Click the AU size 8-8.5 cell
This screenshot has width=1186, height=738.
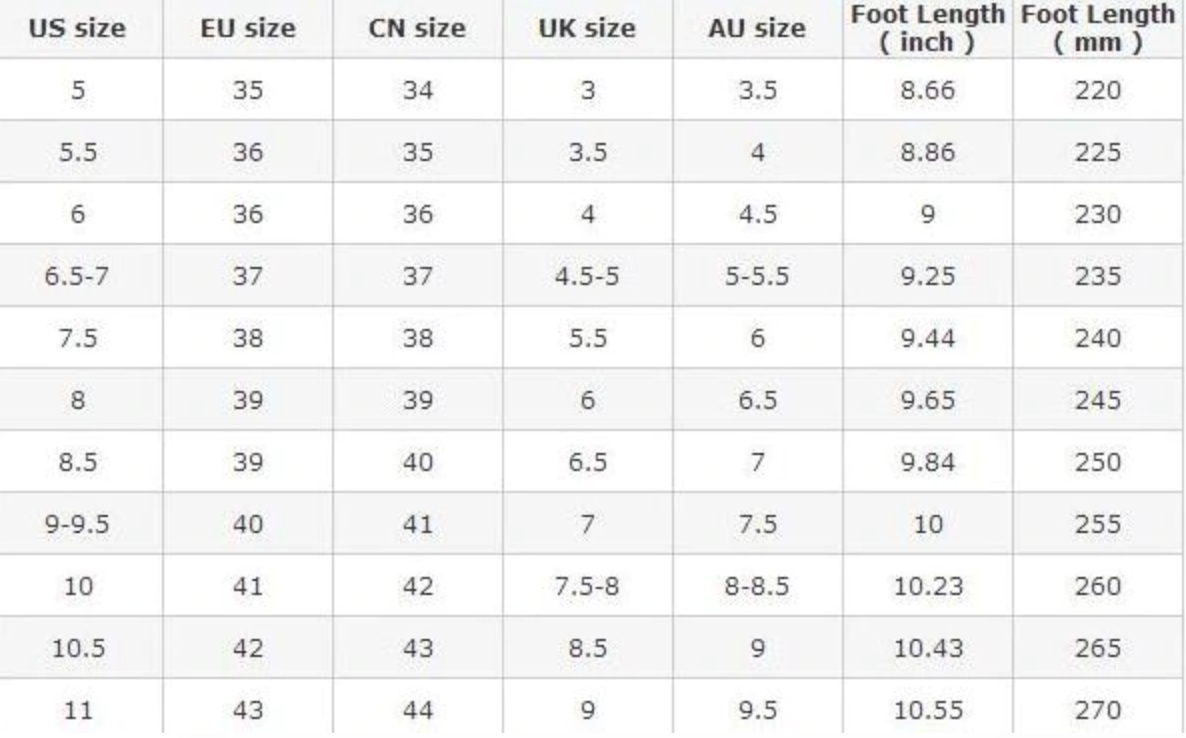(x=756, y=587)
